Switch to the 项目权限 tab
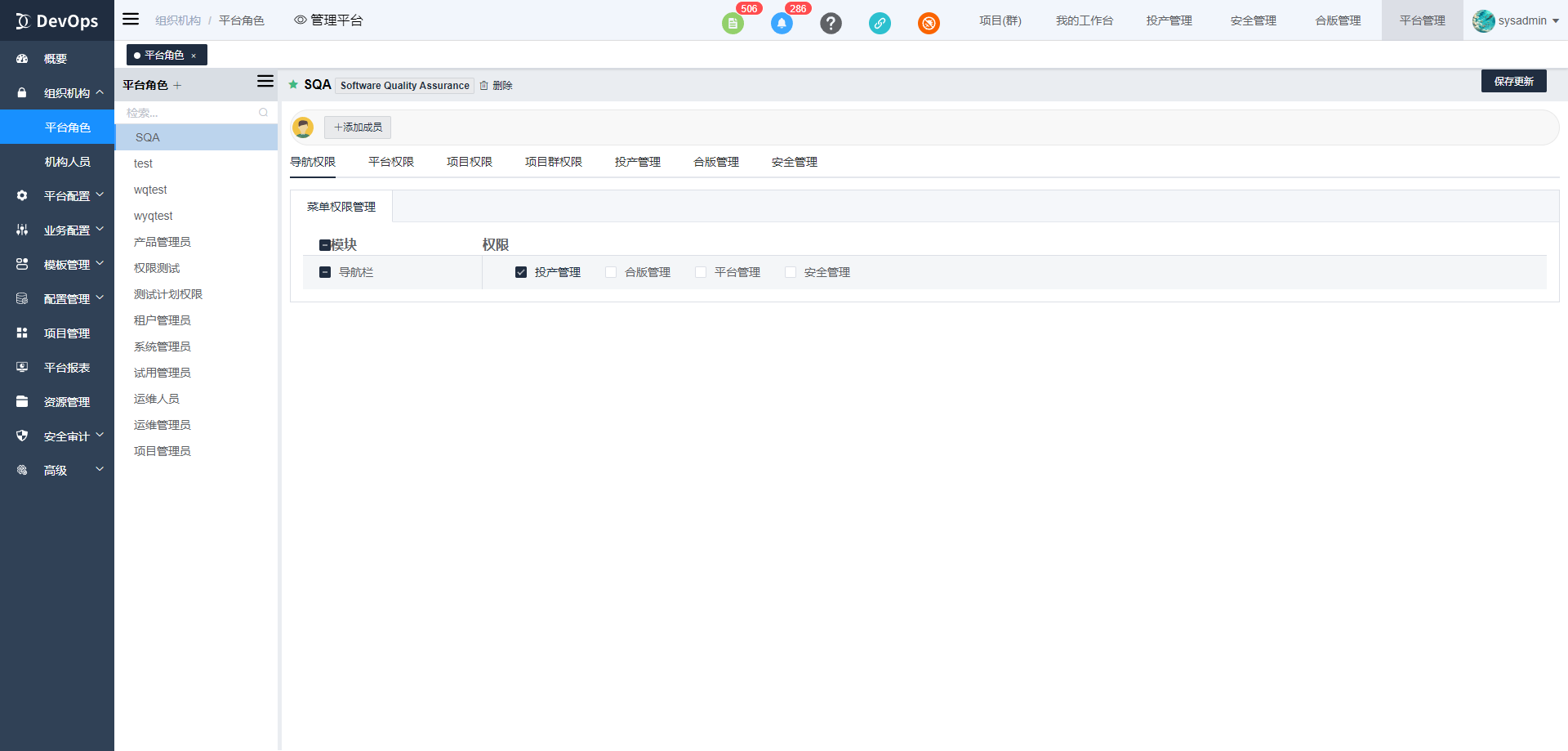This screenshot has width=1568, height=751. click(470, 162)
